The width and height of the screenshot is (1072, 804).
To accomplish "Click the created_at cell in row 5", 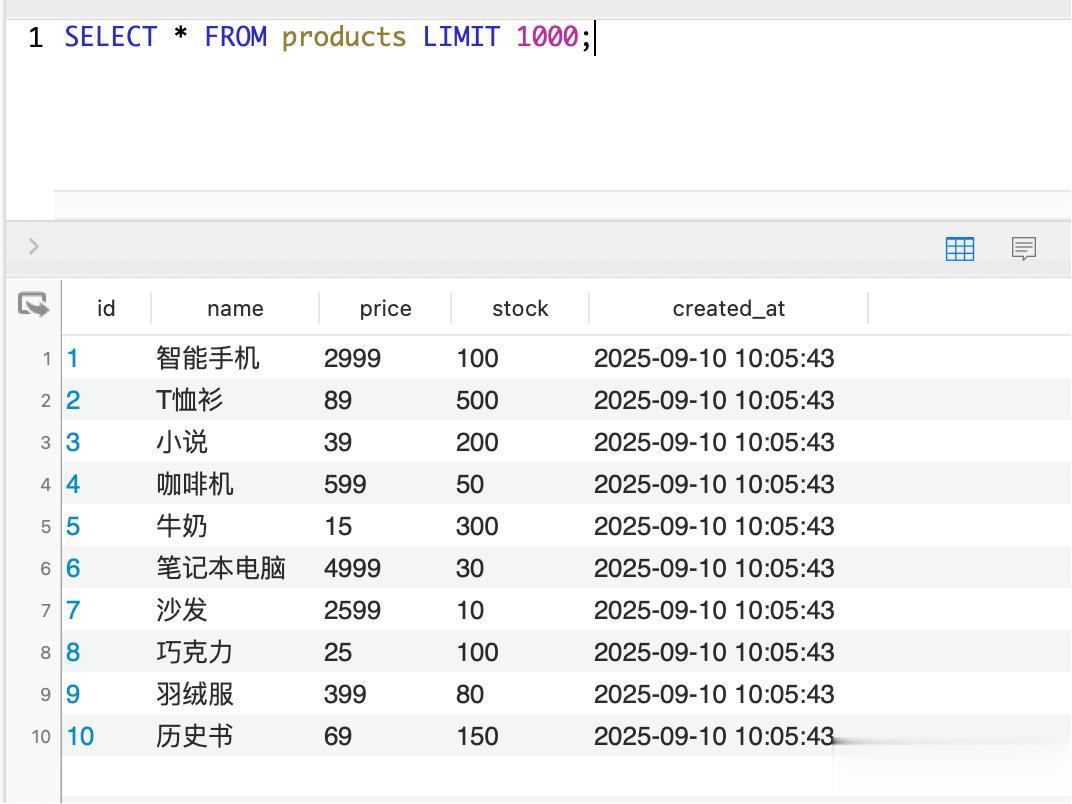I will [713, 527].
